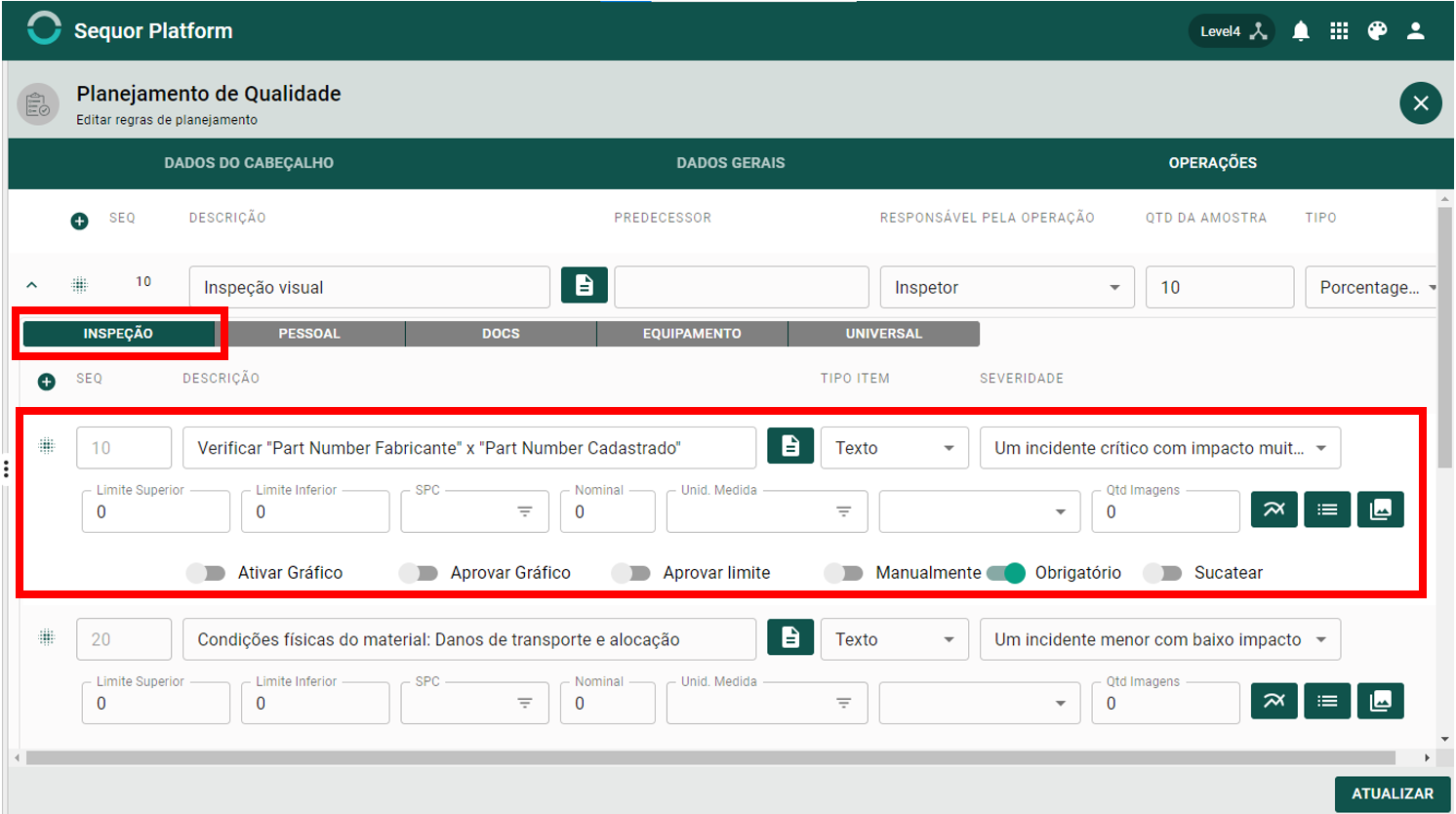Screen dimensions: 1456x814
Task: Select the INSPEÇÃO sub-tab
Action: 118,334
